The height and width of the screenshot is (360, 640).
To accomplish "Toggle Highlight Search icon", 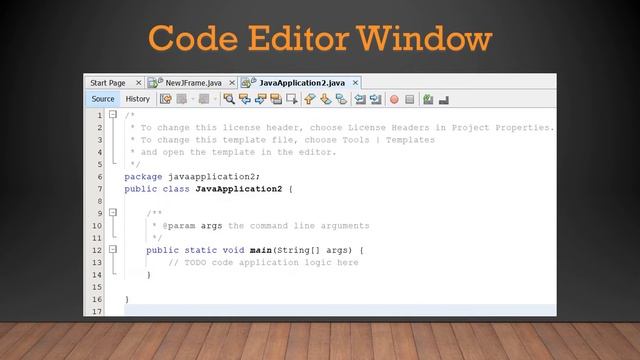I will point(276,99).
